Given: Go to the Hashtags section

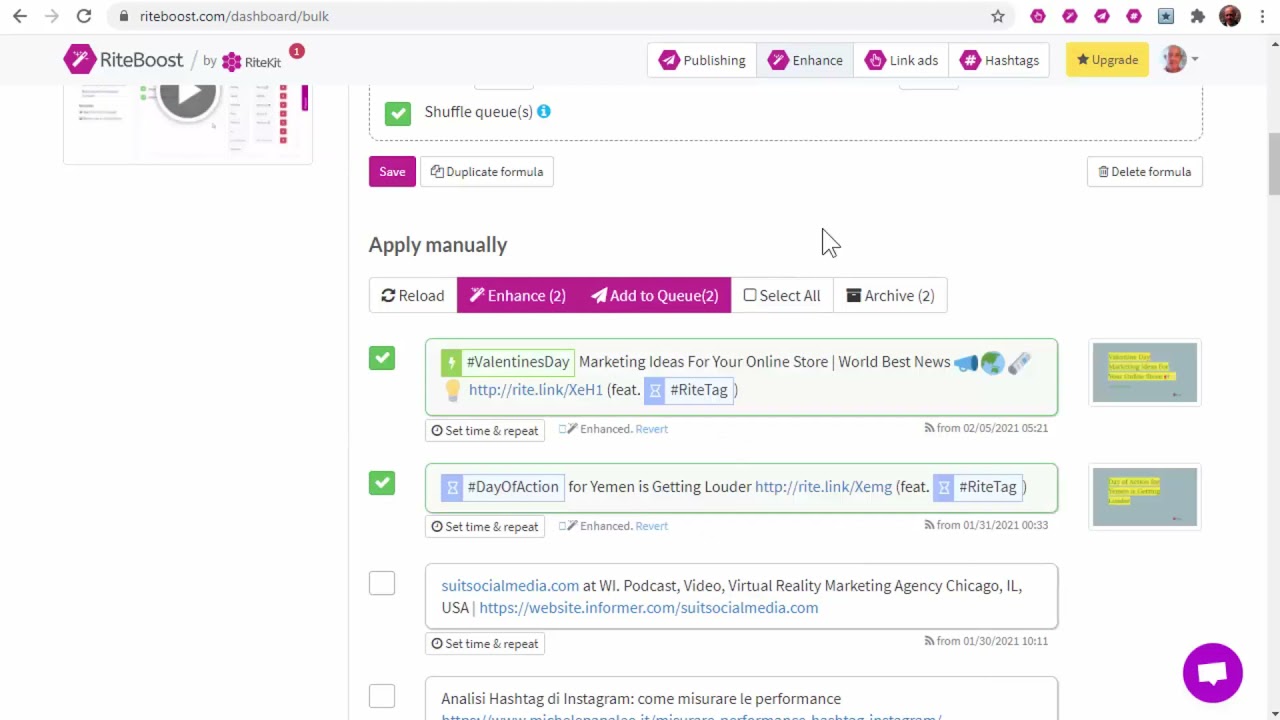Looking at the screenshot, I should point(1000,60).
